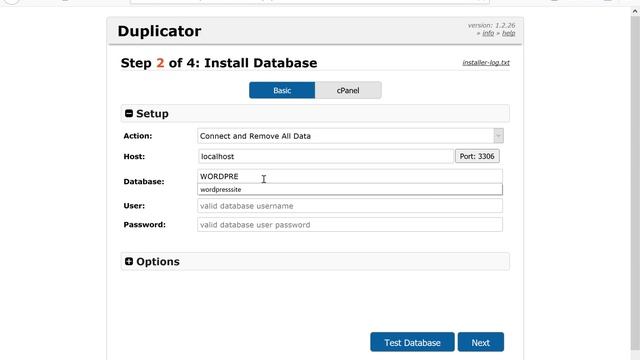Open the Action dropdown list

click(350, 136)
